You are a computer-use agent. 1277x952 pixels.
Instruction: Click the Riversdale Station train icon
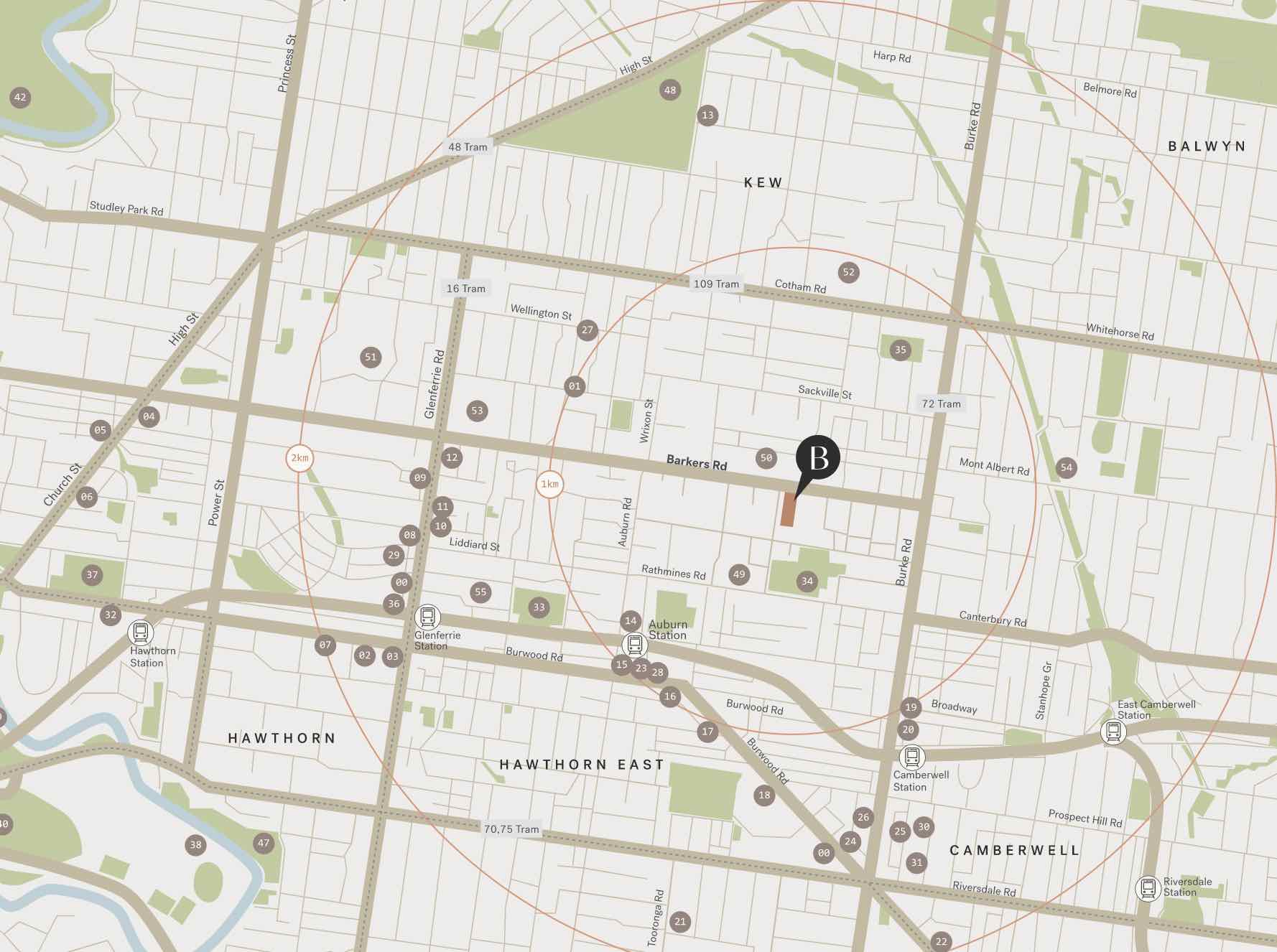coord(1148,888)
